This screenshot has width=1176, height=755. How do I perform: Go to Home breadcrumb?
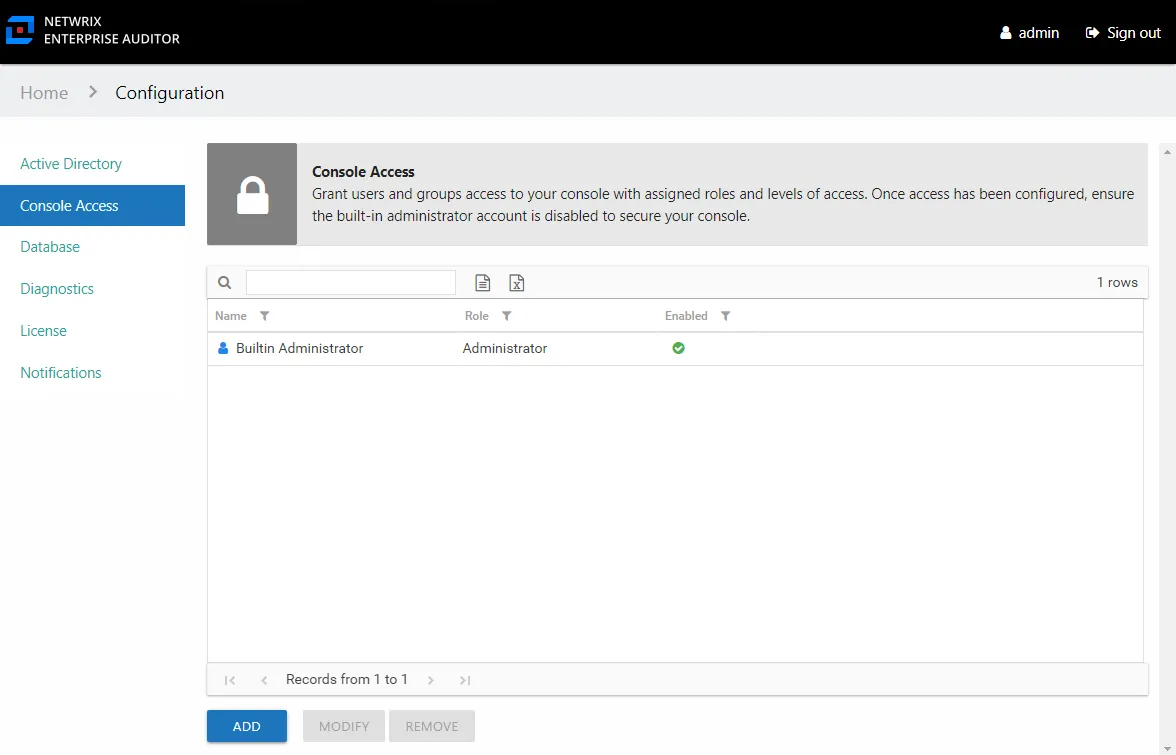[44, 92]
